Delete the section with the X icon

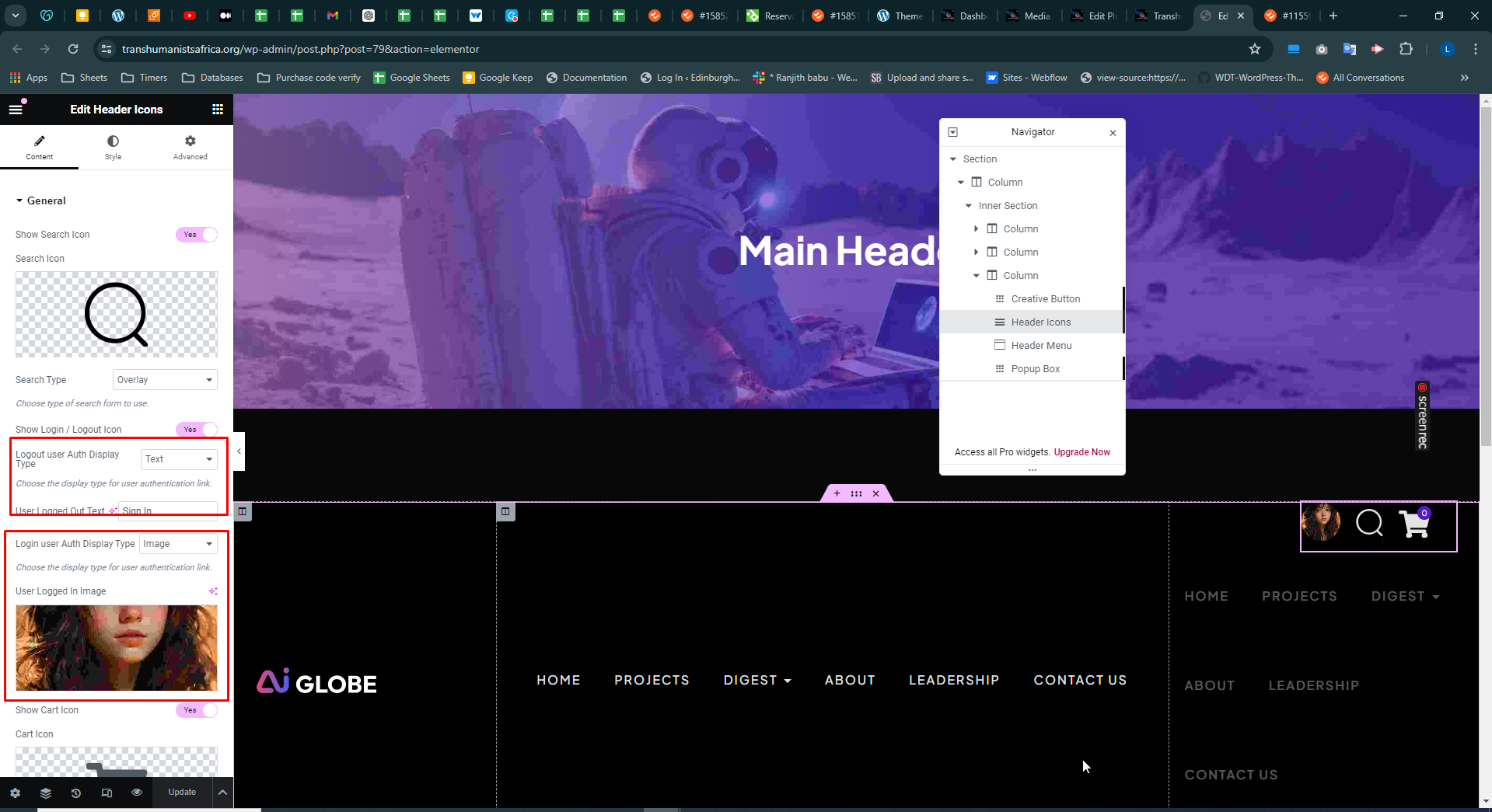(x=875, y=493)
